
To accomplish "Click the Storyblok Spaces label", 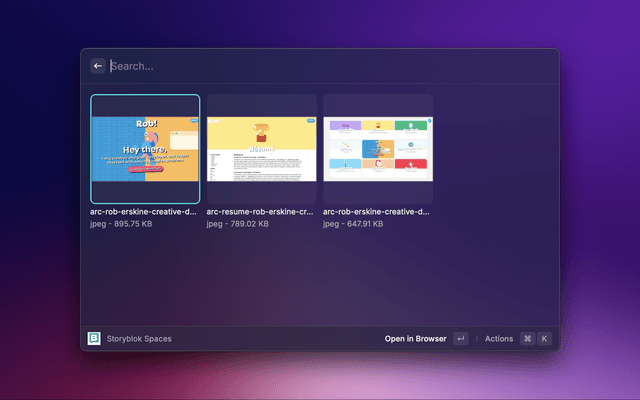I will [139, 339].
